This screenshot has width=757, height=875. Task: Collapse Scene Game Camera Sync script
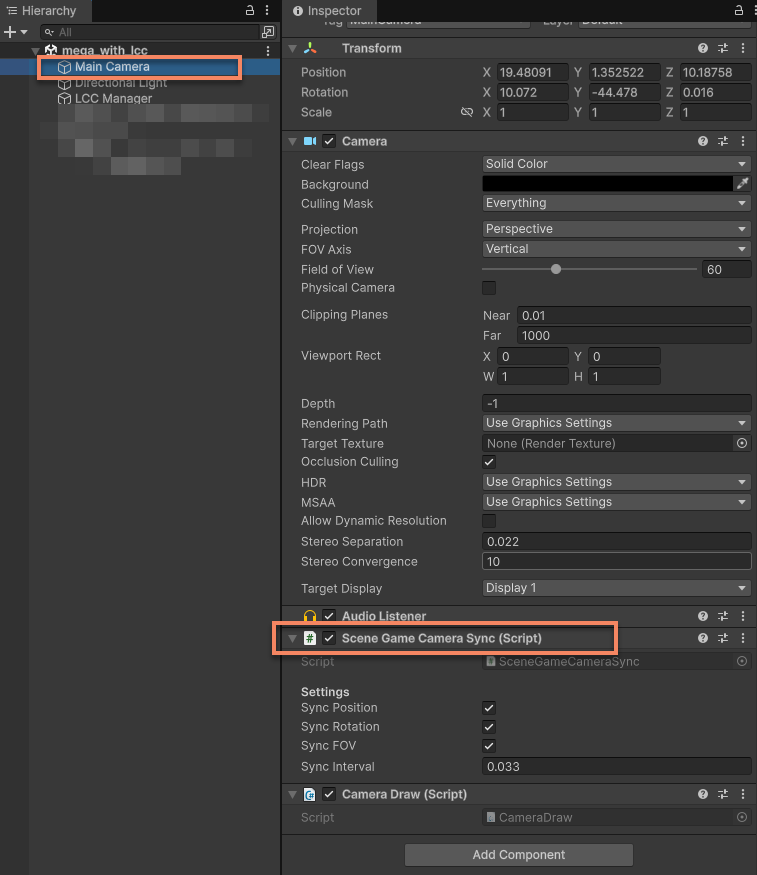pos(292,638)
